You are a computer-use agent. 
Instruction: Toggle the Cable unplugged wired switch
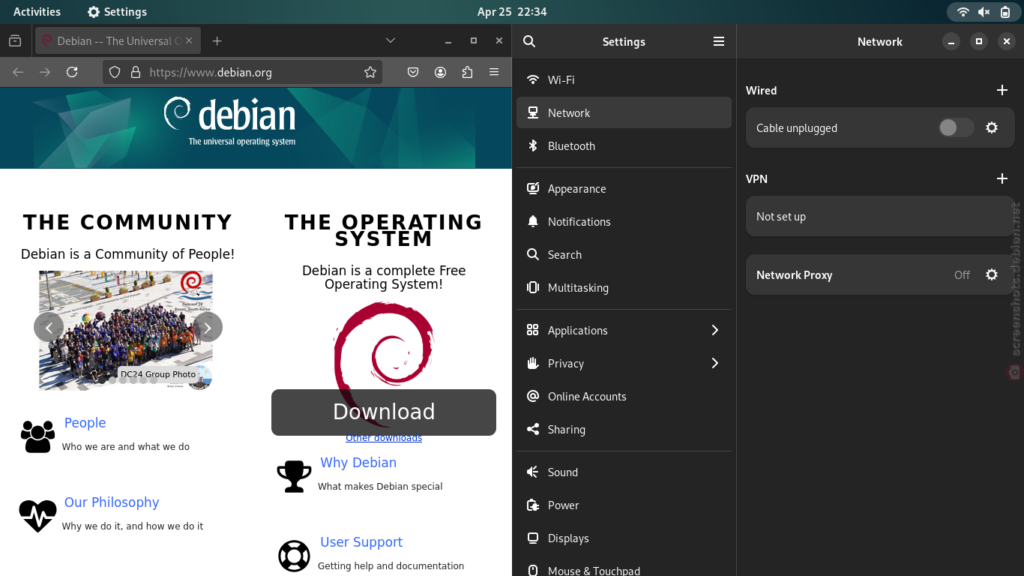coord(955,127)
